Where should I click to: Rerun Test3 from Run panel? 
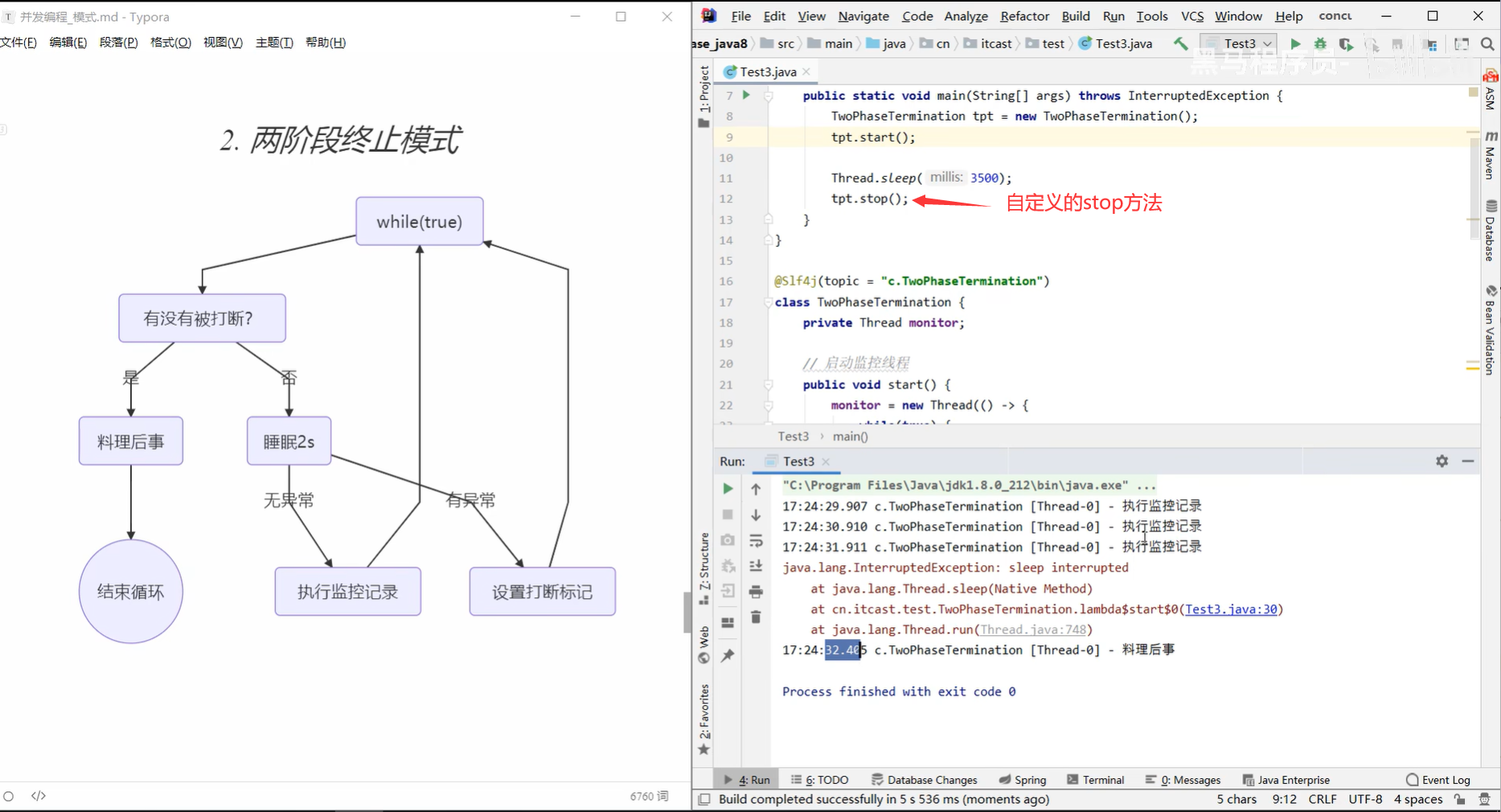tap(728, 489)
